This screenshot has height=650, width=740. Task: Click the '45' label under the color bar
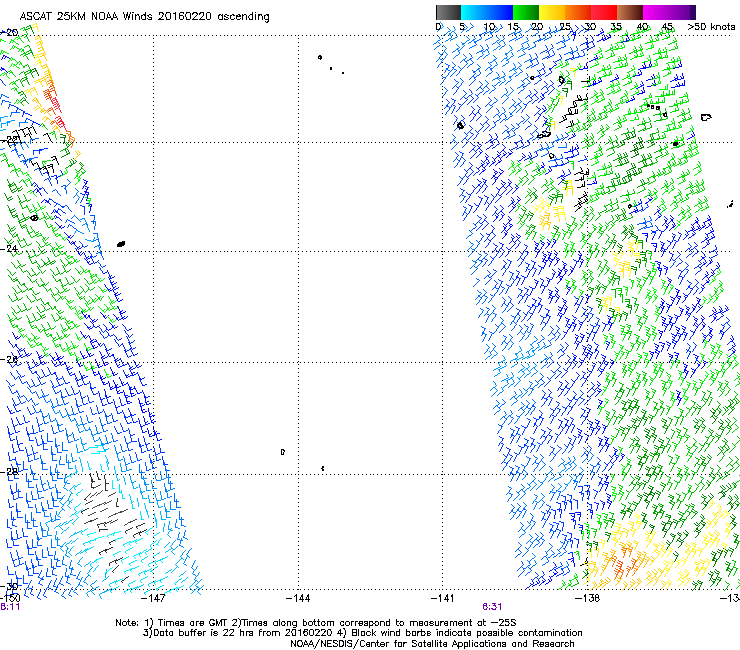667,27
